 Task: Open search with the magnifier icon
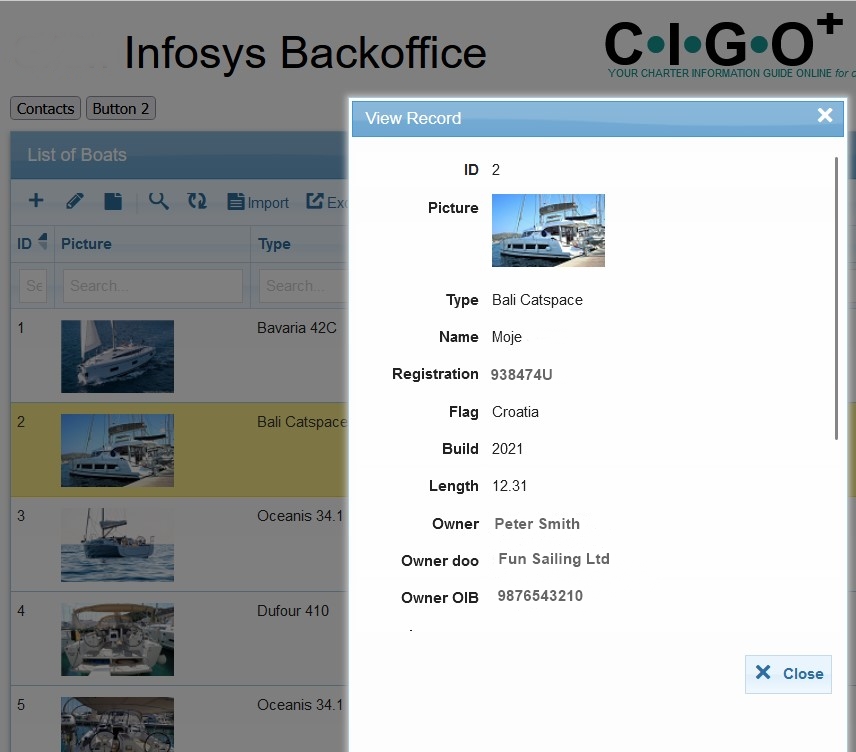click(158, 201)
